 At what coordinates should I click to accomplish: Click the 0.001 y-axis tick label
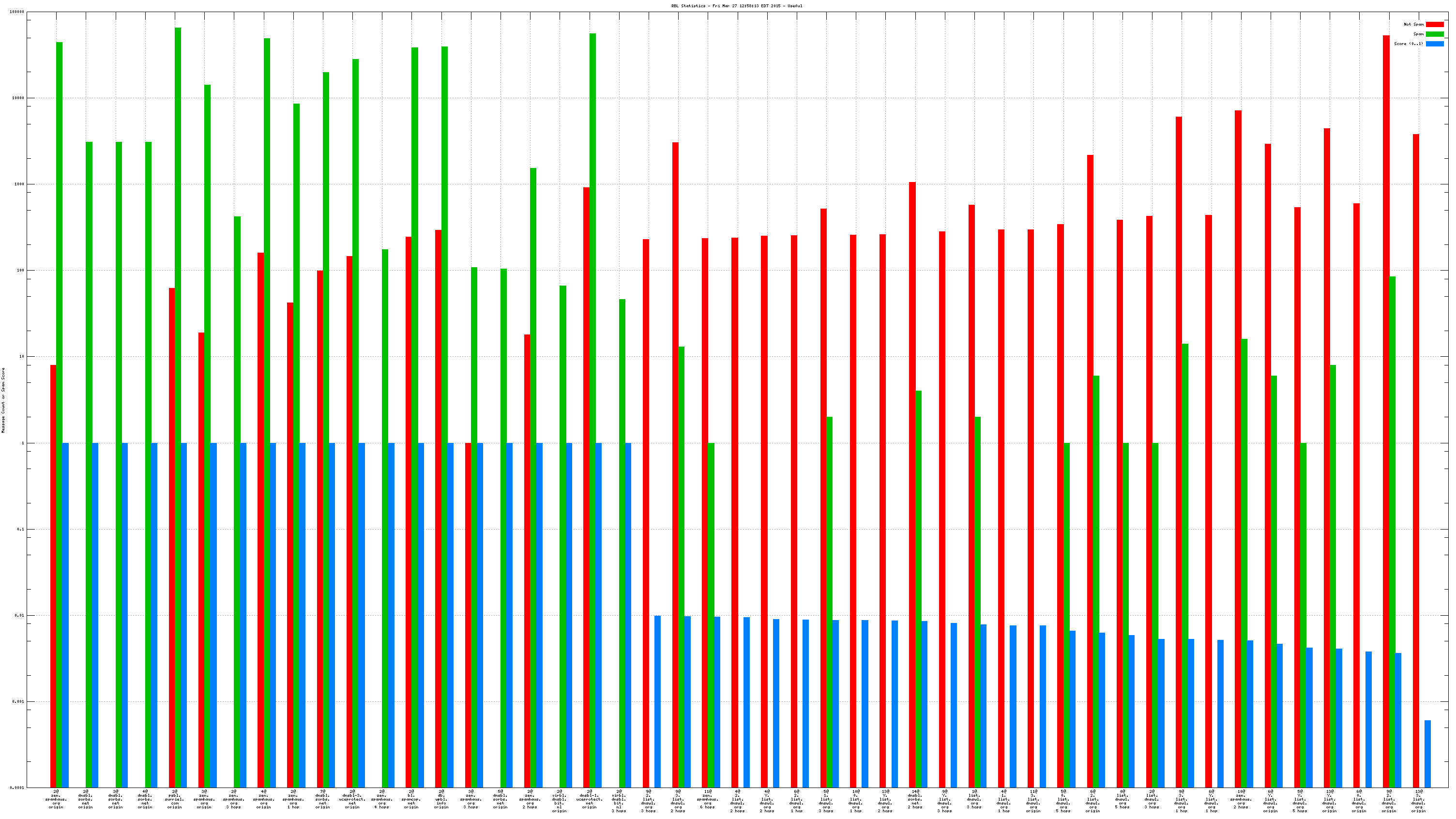coord(19,701)
